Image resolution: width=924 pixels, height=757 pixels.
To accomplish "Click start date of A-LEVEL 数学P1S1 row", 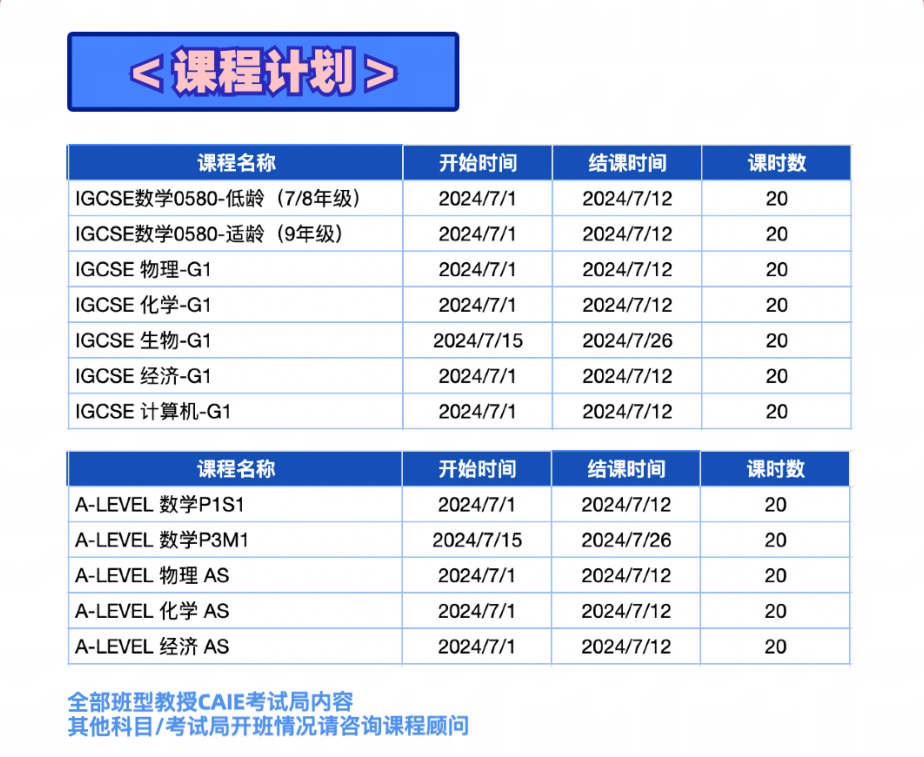I will [x=477, y=505].
